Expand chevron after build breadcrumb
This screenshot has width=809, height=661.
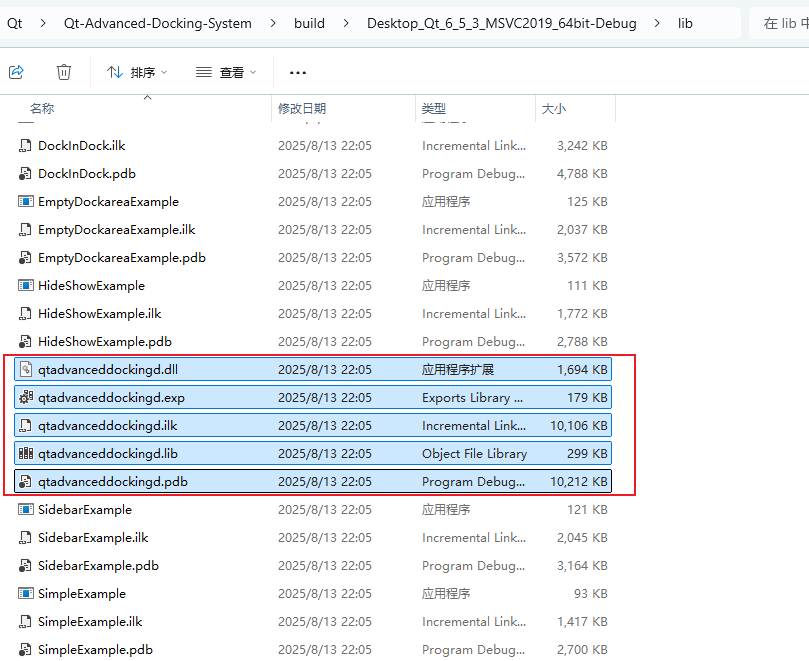346,23
